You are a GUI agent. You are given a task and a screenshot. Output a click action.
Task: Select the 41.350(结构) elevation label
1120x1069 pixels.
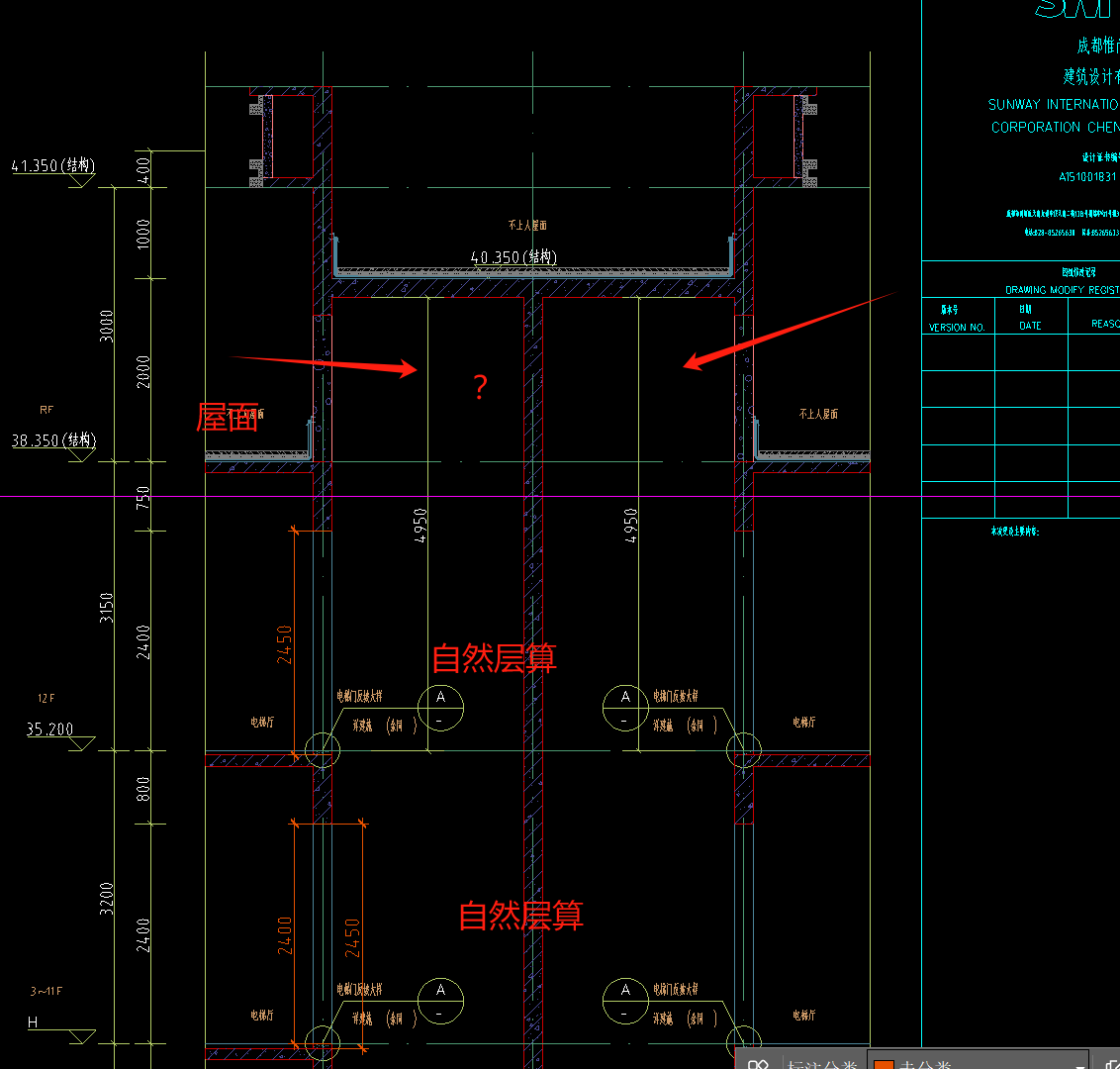click(x=53, y=165)
